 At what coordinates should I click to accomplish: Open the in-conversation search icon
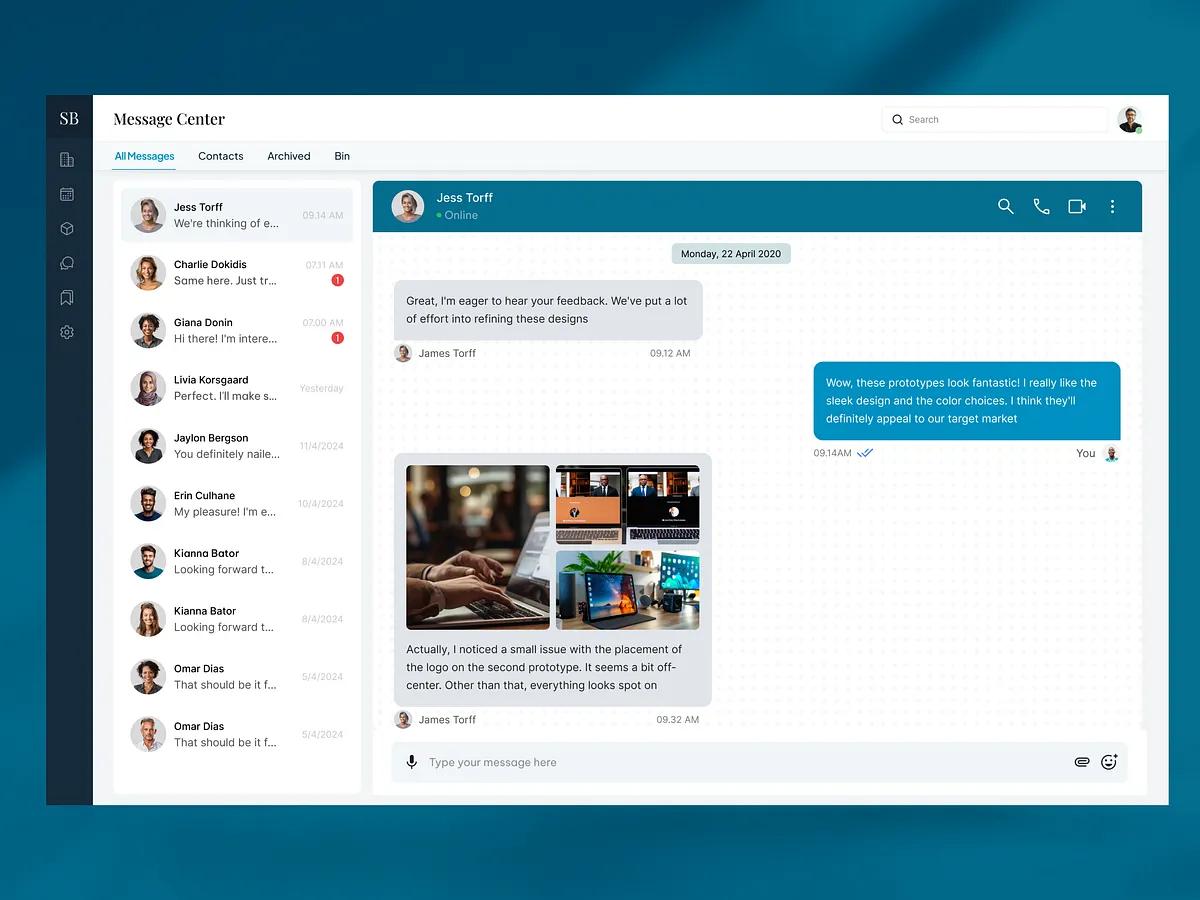pyautogui.click(x=1006, y=206)
